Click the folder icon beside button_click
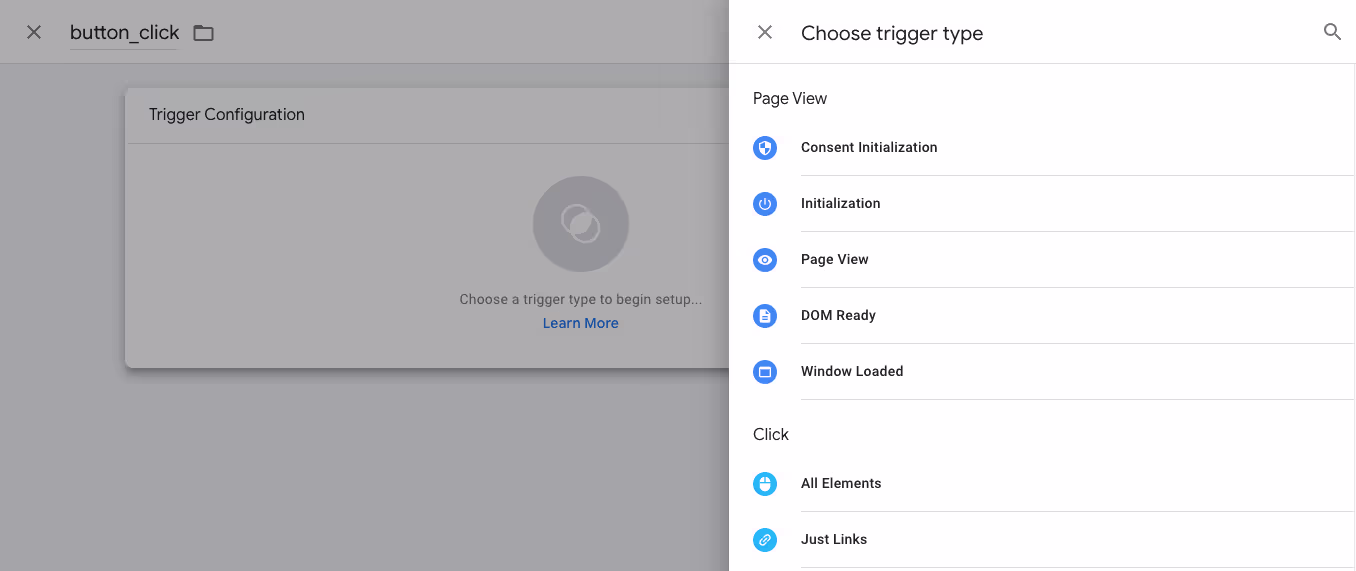The image size is (1356, 571). (204, 33)
